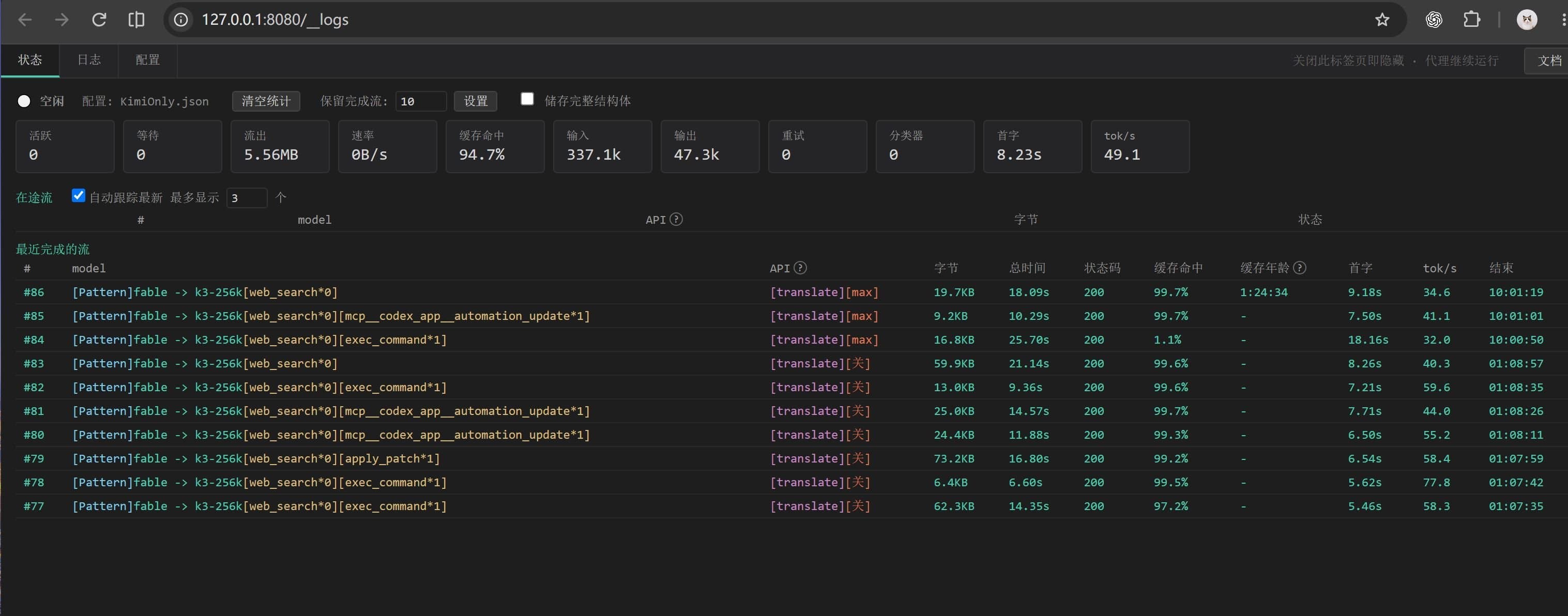Click row #79 apply_patch model text

click(256, 458)
